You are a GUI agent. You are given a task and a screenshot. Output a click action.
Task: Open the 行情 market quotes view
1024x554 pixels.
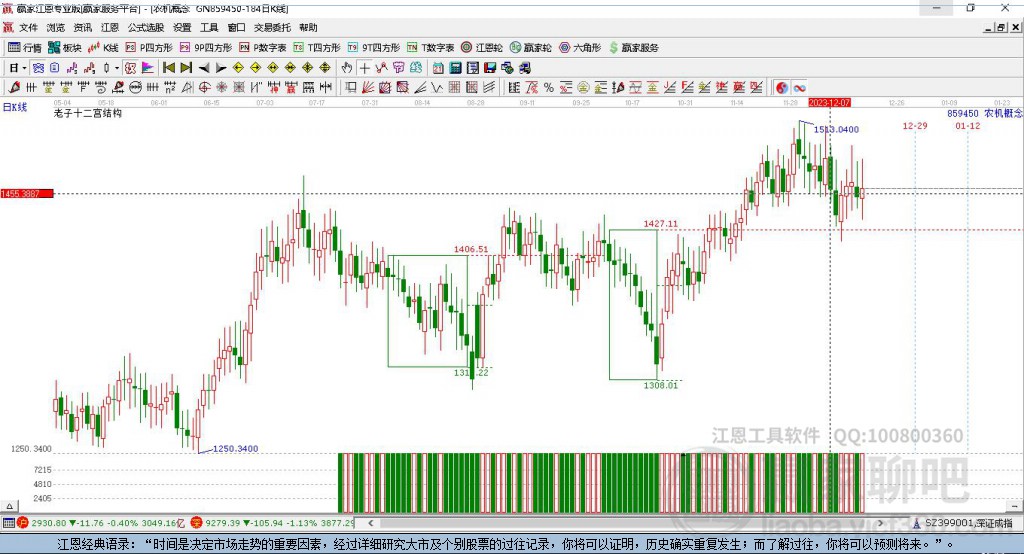coord(25,47)
